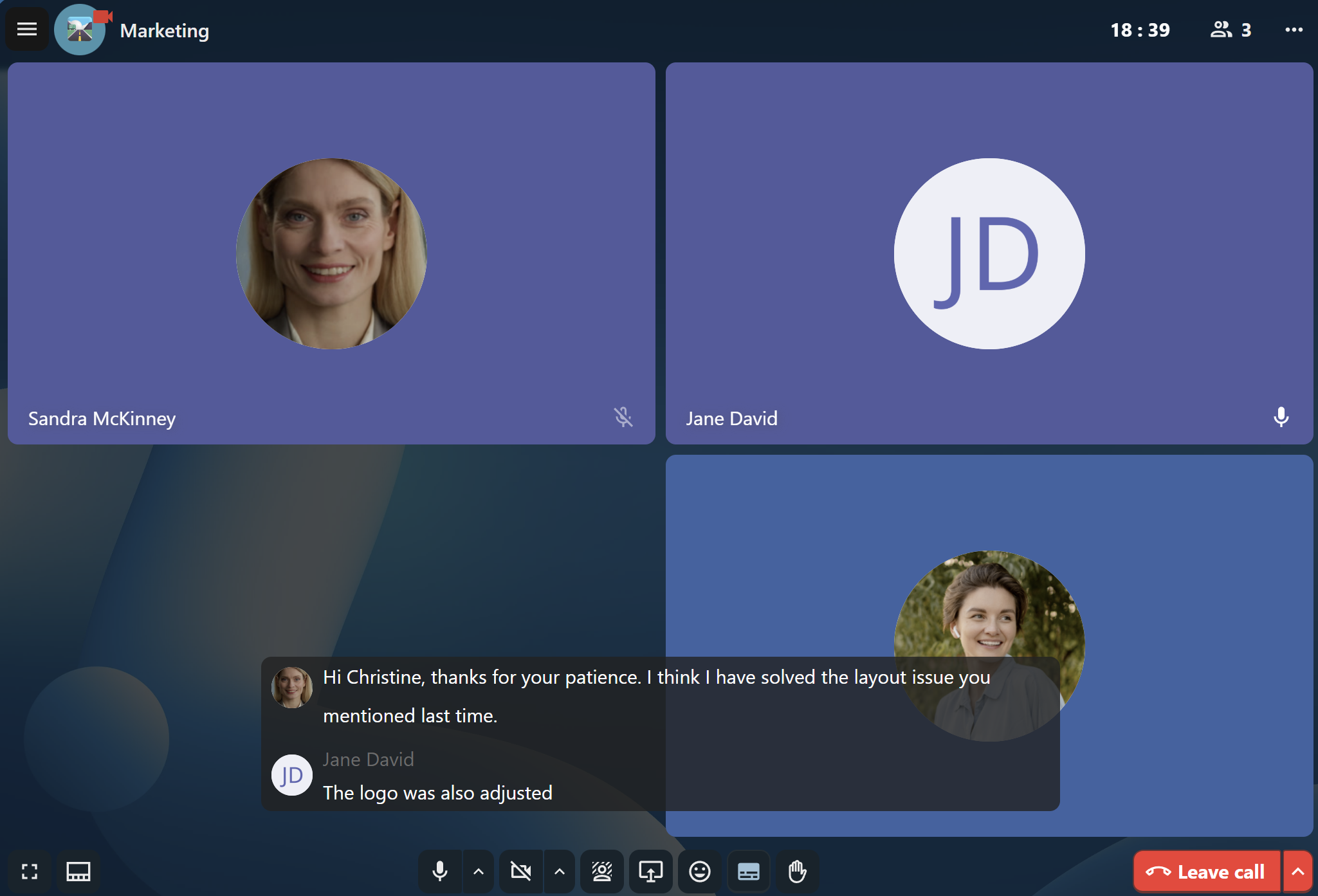
Task: Expand Leave call options arrow
Action: click(1298, 872)
